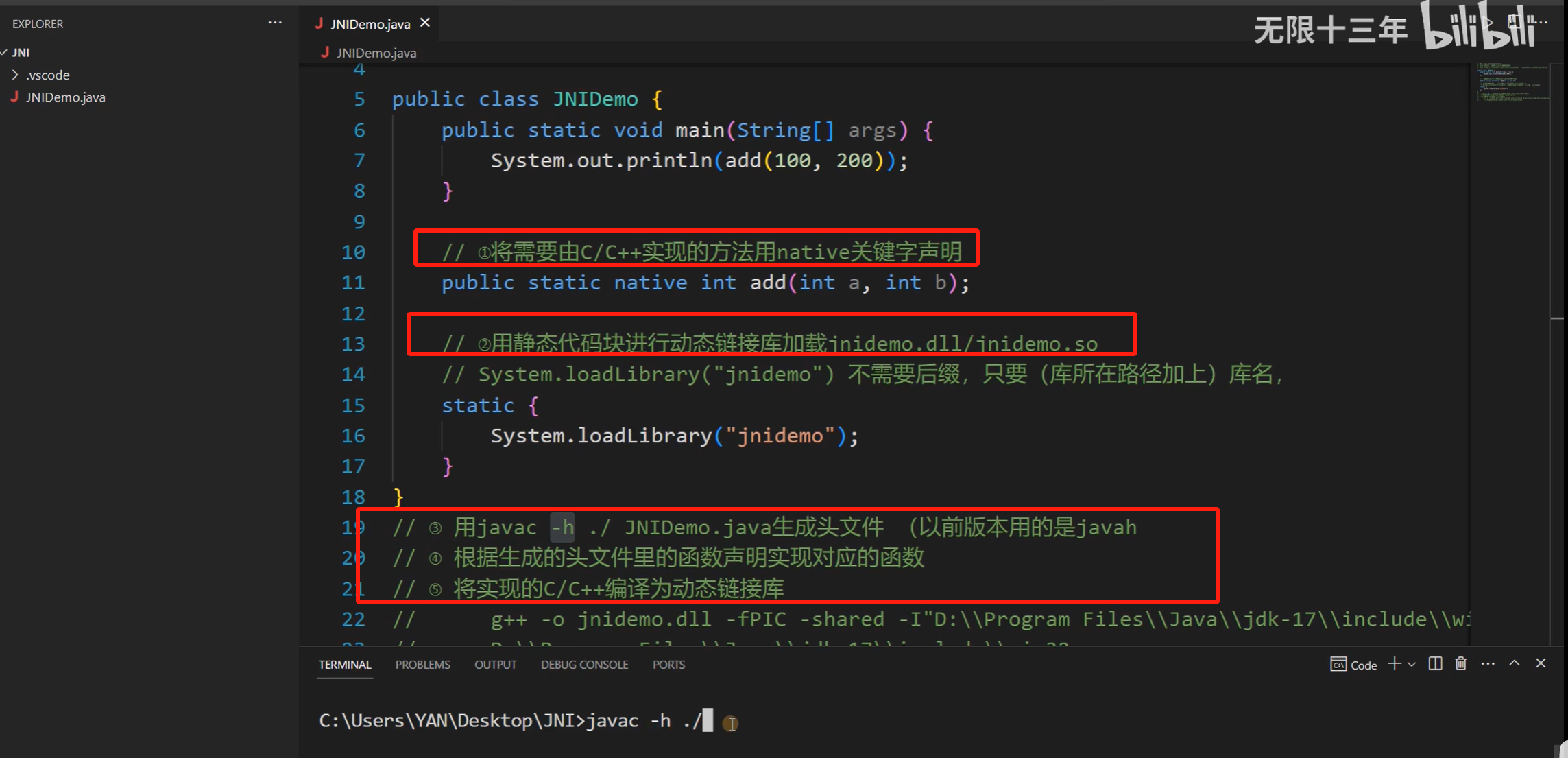The image size is (1568, 758).
Task: Collapse the JNI root folder
Action: click(5, 52)
